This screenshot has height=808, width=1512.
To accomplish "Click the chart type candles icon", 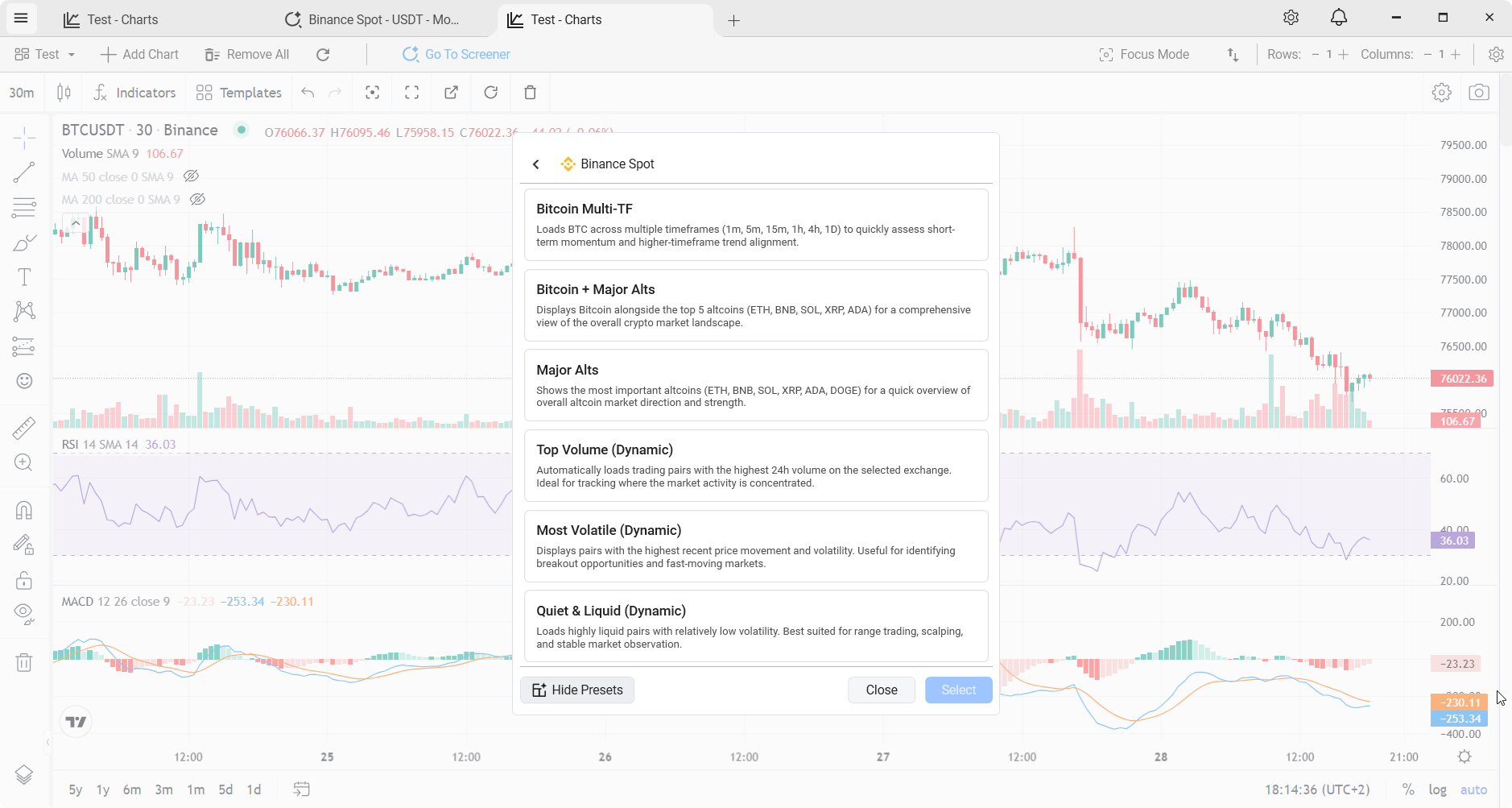I will click(64, 93).
